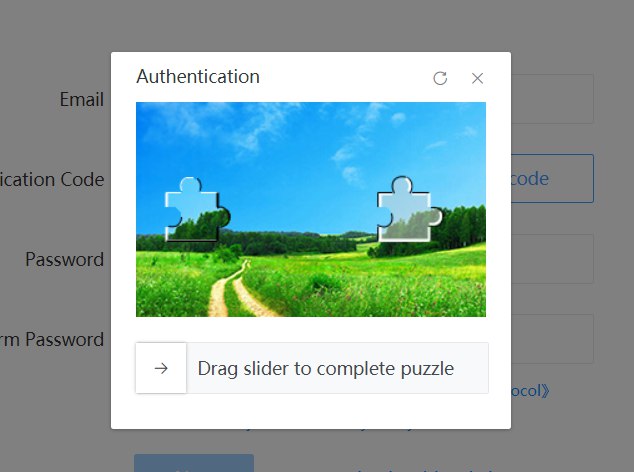This screenshot has height=472, width=634.
Task: Click the blue submit button at the bottom
Action: tap(194, 463)
